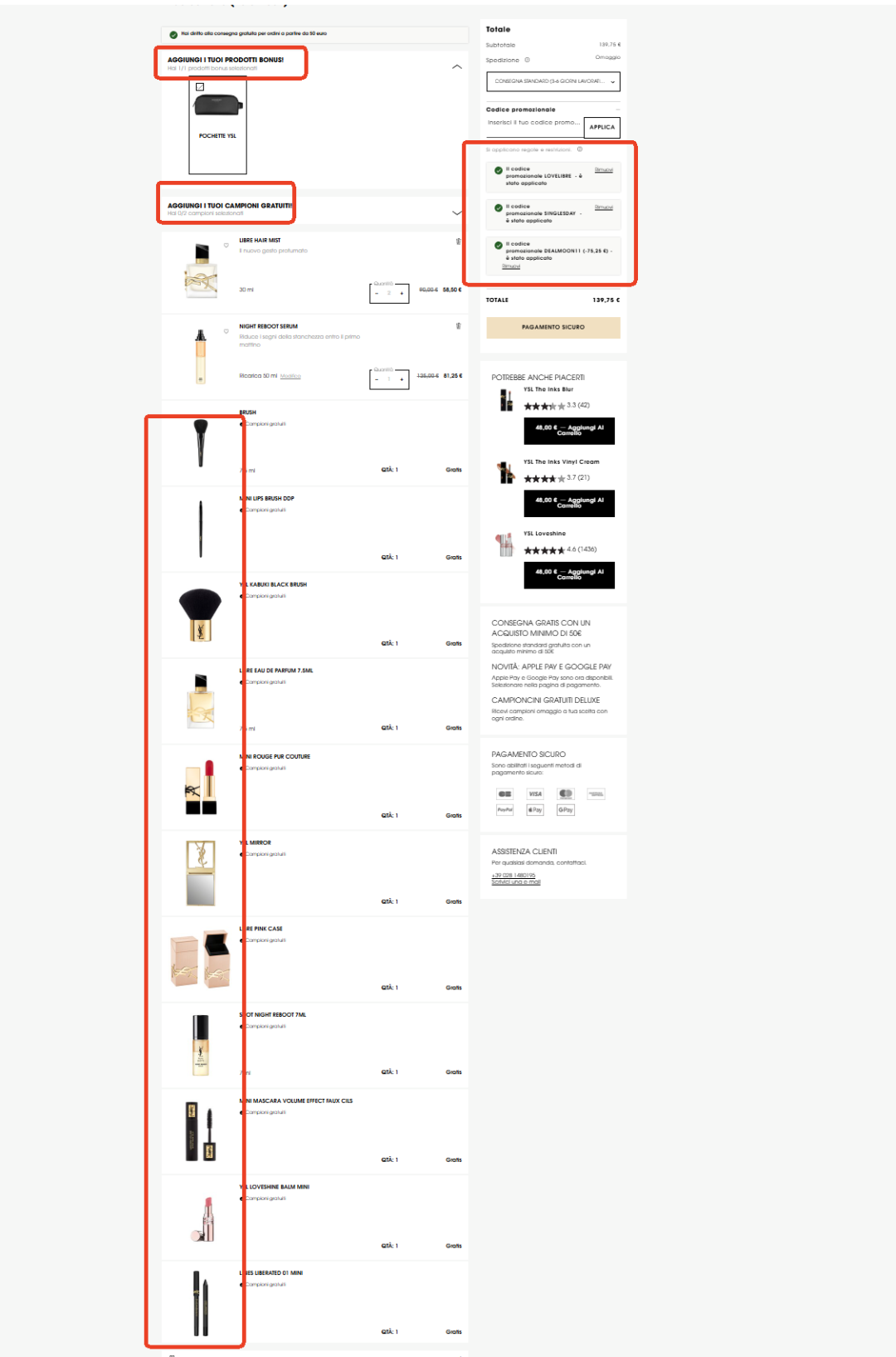Proceed with Pagamento Sicuro button
Screen dimensions: 896x1357
(553, 327)
